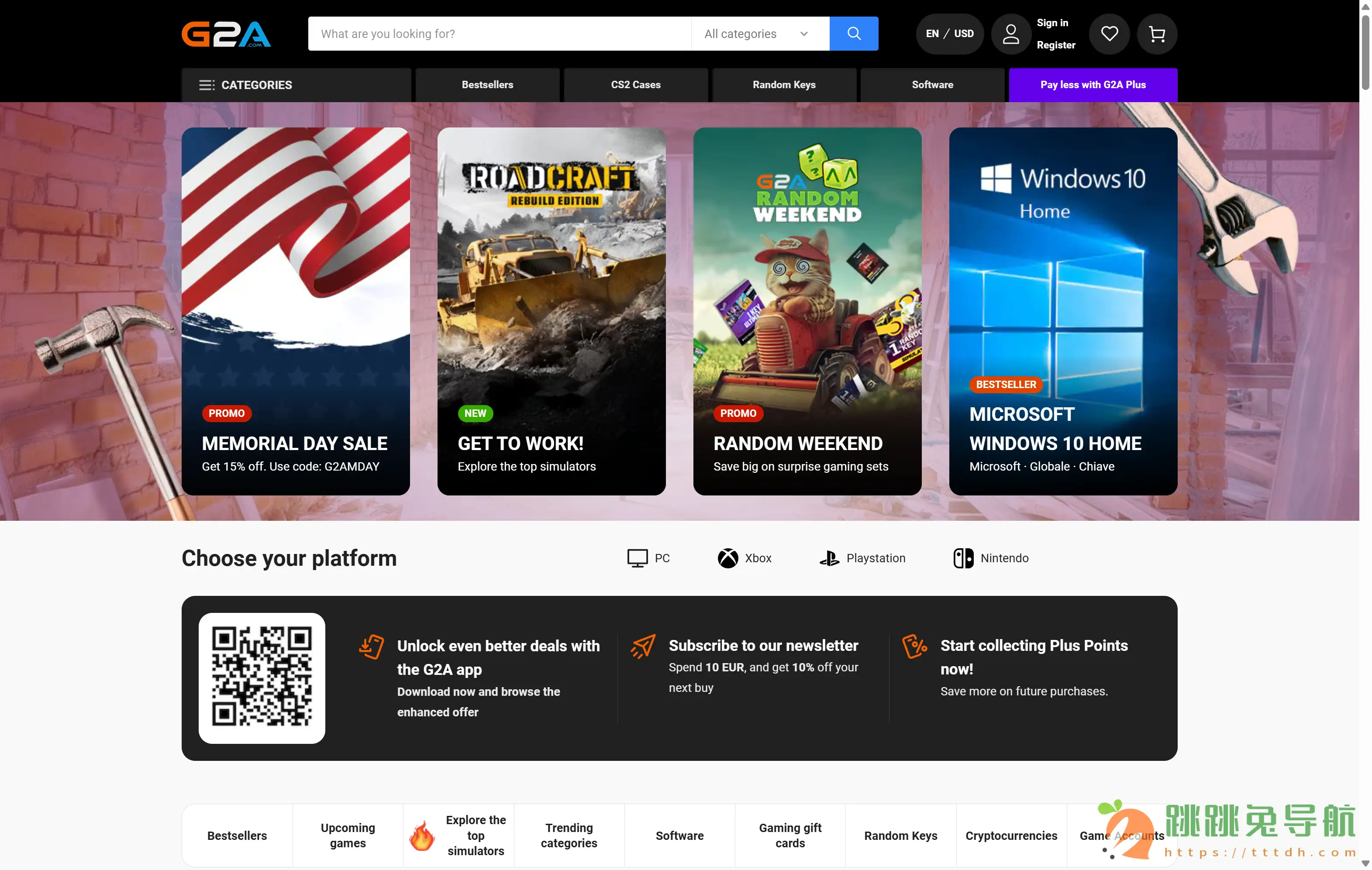Open the CS2 Cases nav tab
The height and width of the screenshot is (870, 1372).
click(636, 85)
